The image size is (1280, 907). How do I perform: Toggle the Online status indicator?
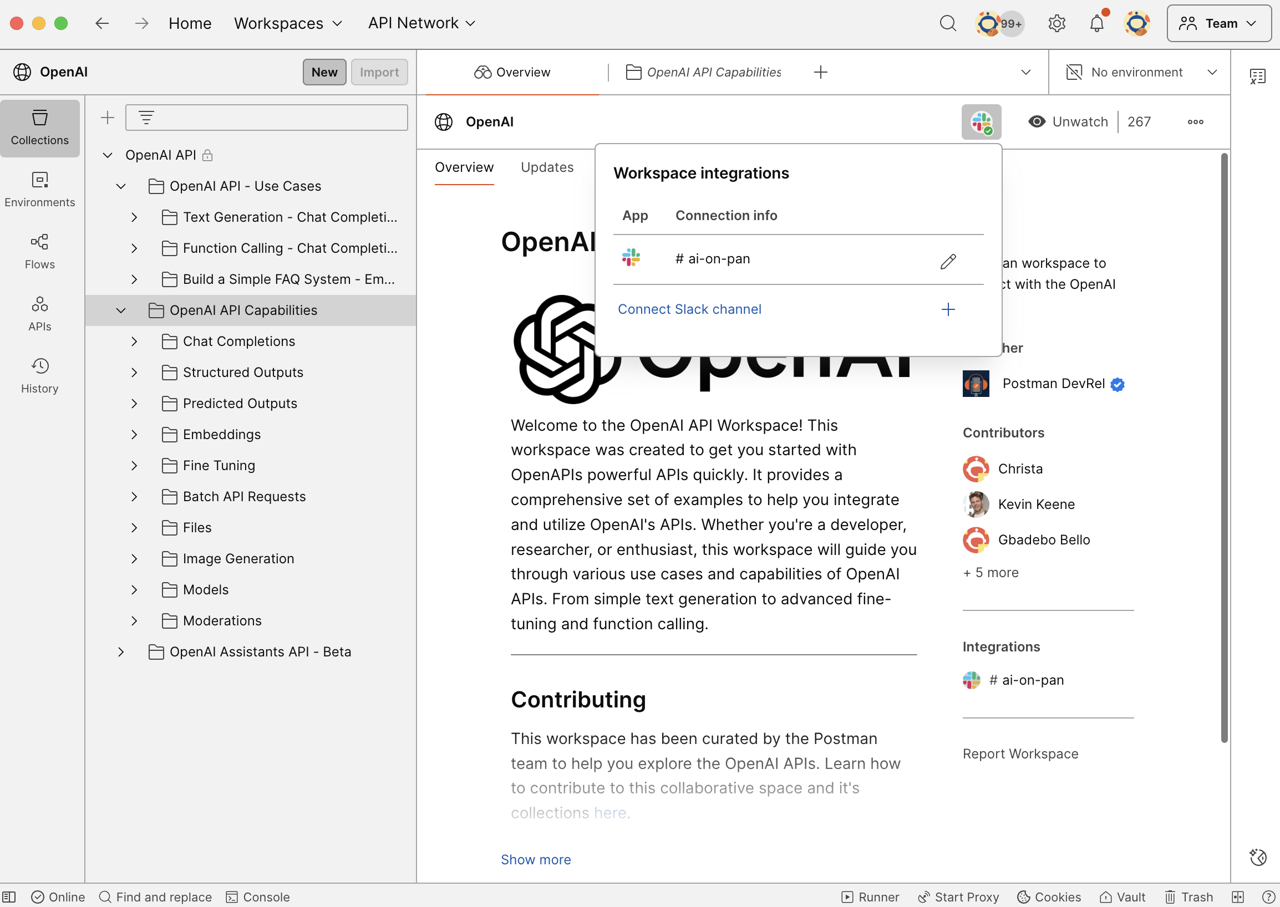57,896
